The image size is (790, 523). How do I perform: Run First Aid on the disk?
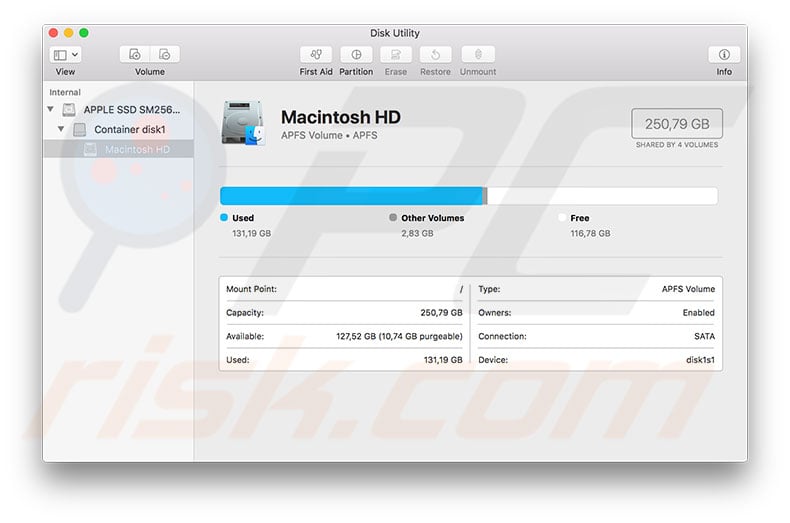click(316, 54)
